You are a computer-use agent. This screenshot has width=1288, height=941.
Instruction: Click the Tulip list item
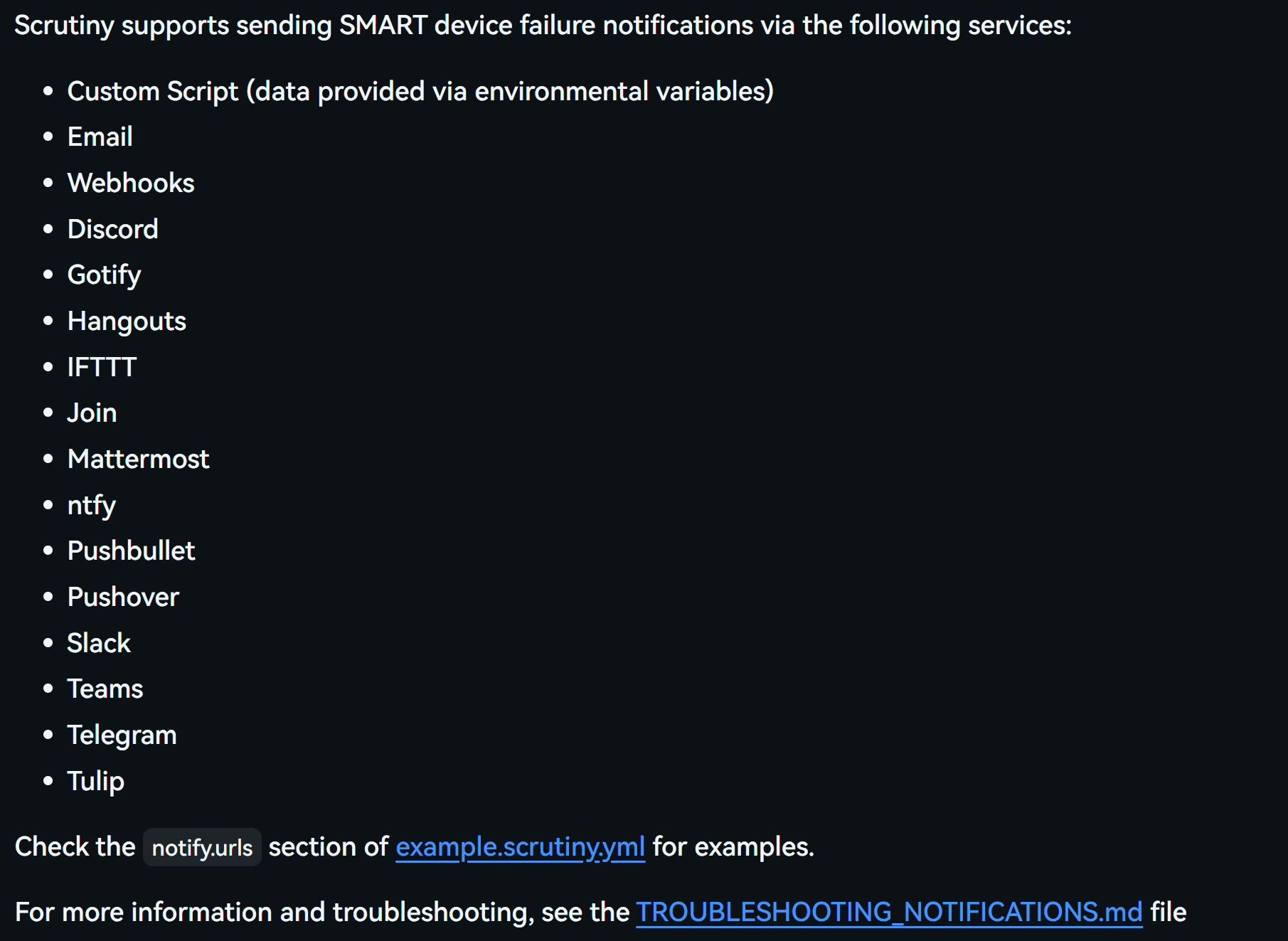pos(95,782)
